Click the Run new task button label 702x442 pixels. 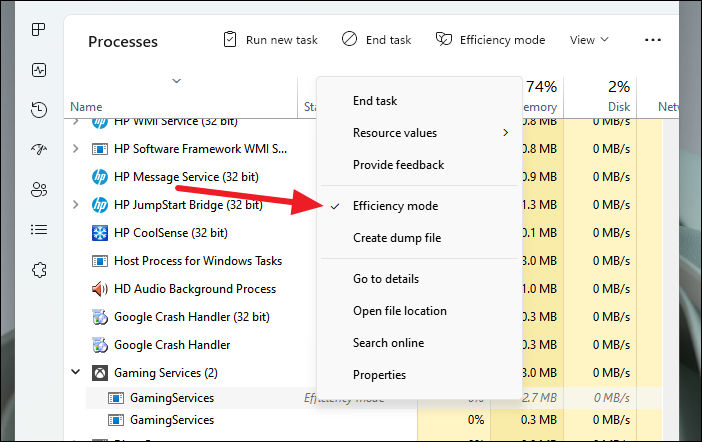(282, 40)
